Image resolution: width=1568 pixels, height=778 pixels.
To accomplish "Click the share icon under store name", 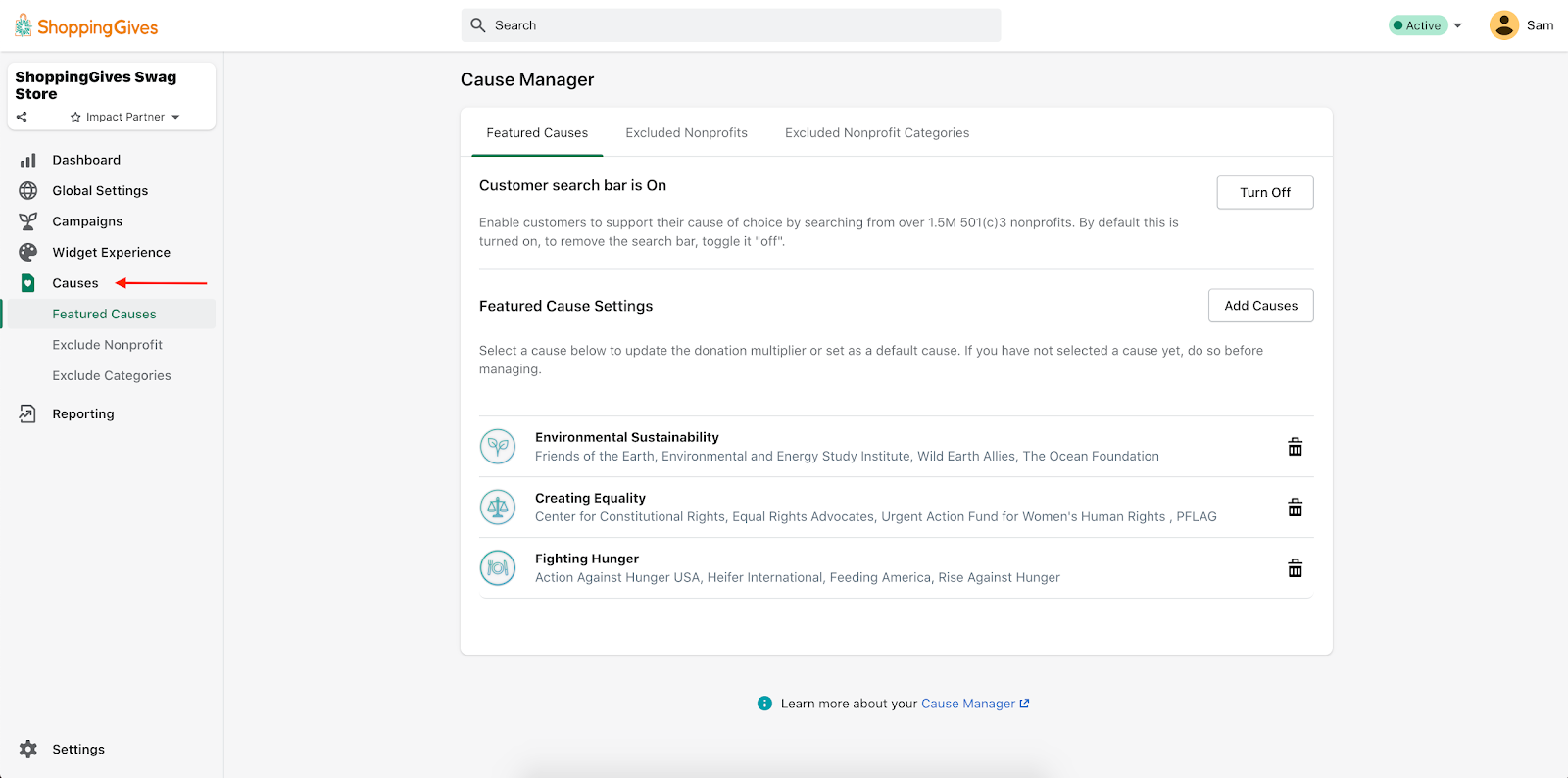I will [22, 117].
